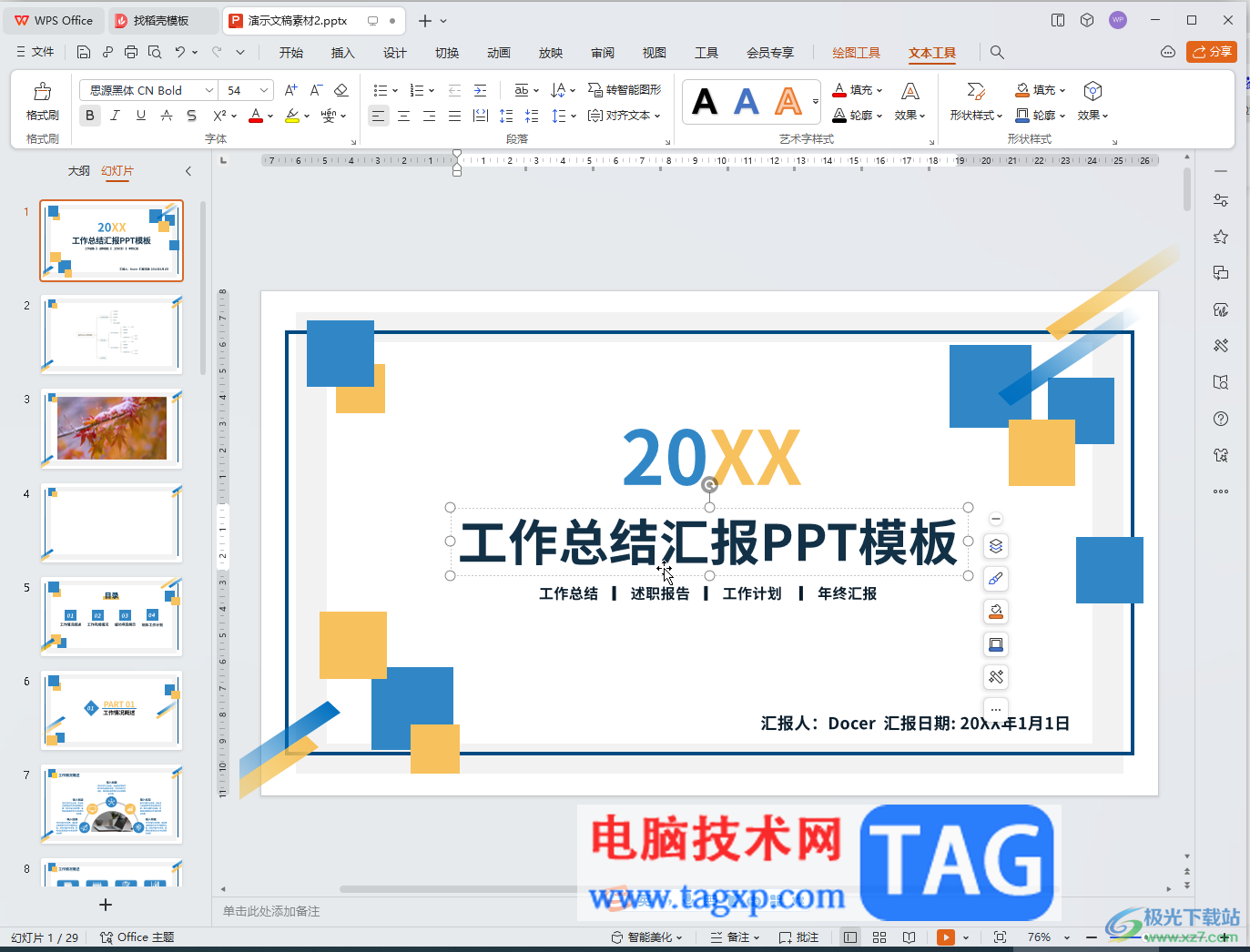
Task: Increase indent level icon
Action: coord(480,90)
